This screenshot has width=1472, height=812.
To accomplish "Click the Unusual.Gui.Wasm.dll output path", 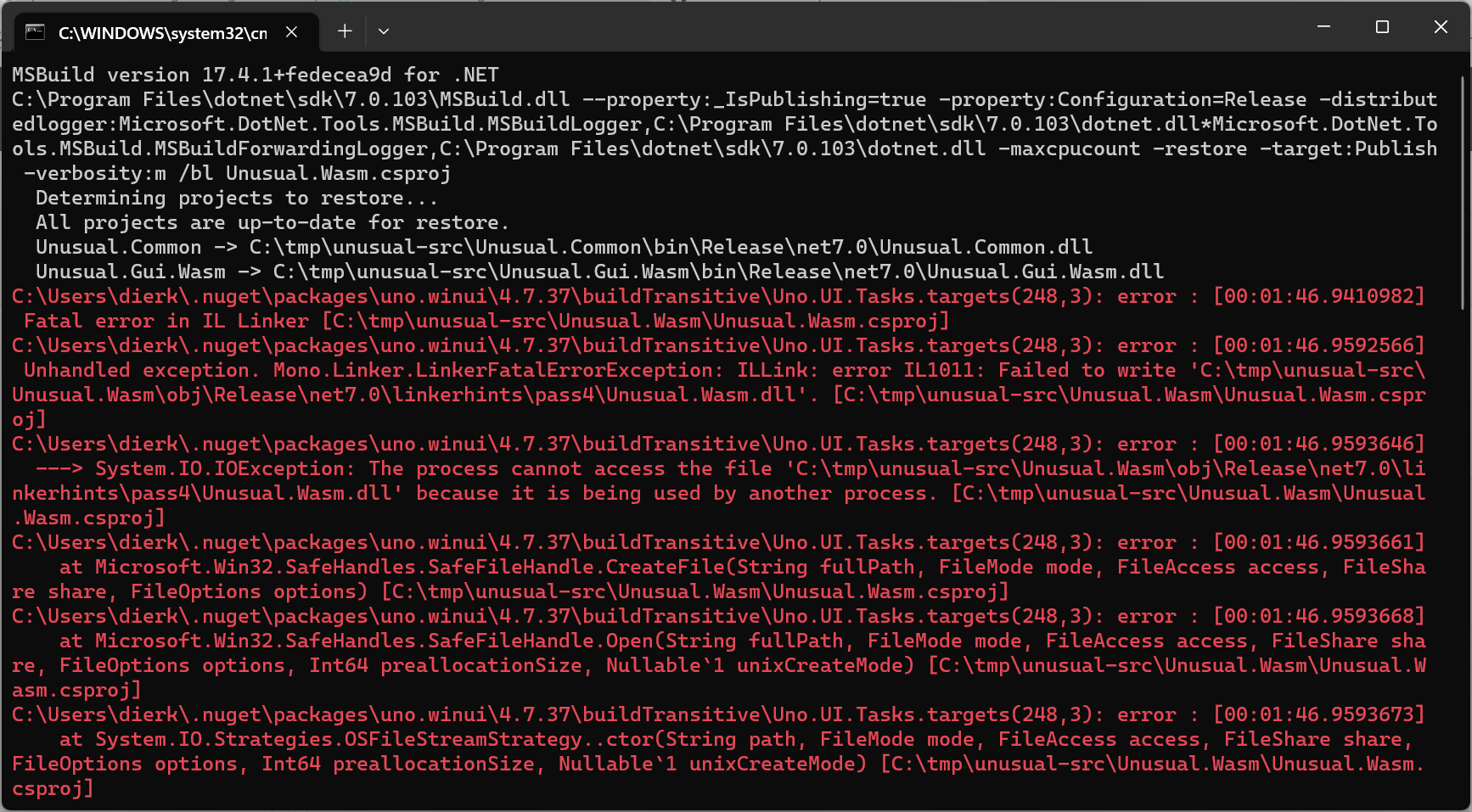I will coord(717,272).
